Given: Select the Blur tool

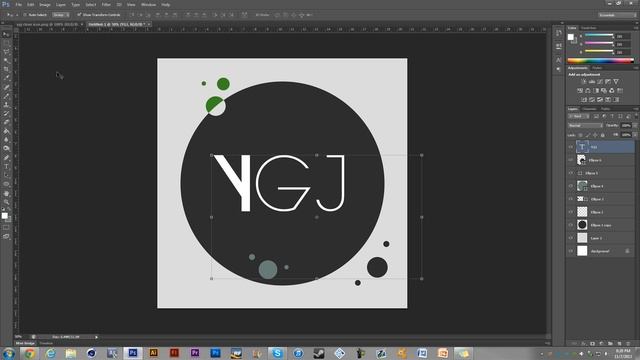Looking at the screenshot, I should (6, 140).
